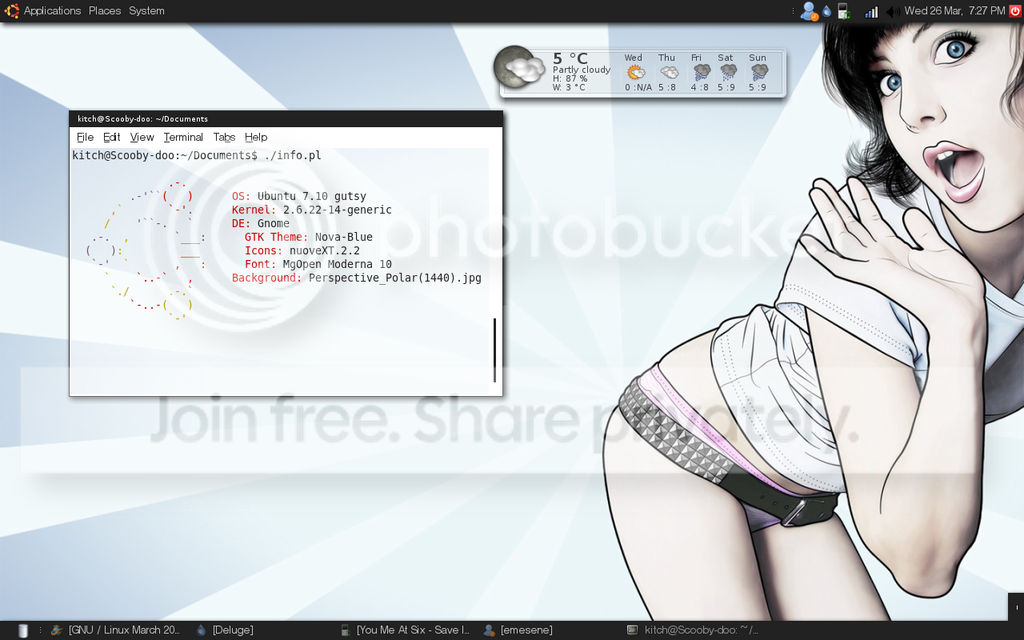Screen dimensions: 1024x640
Task: Click the red power shutdown button
Action: [x=1015, y=10]
